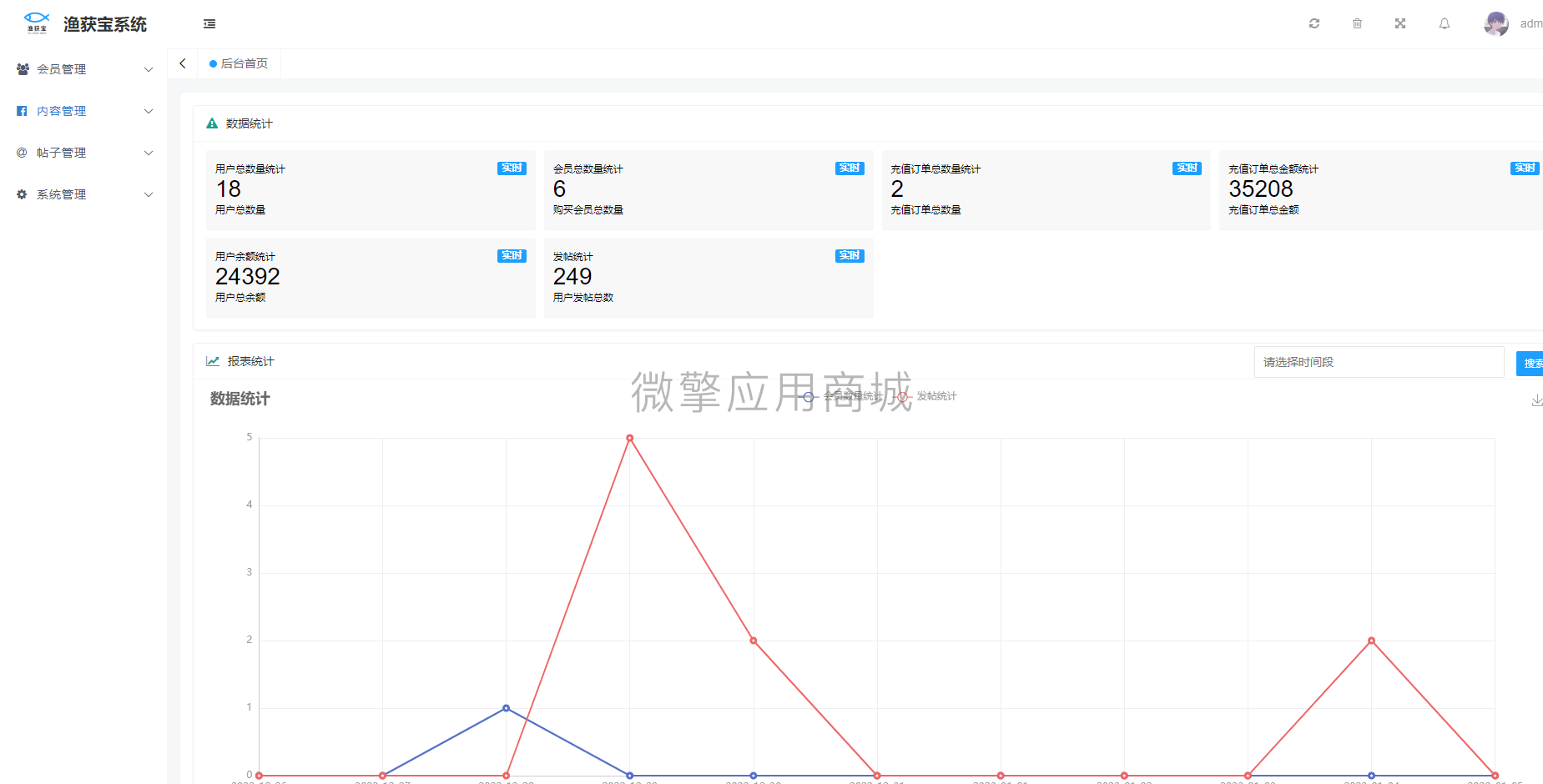Click the 帖子管理 @ icon
The width and height of the screenshot is (1543, 784).
pyautogui.click(x=22, y=153)
